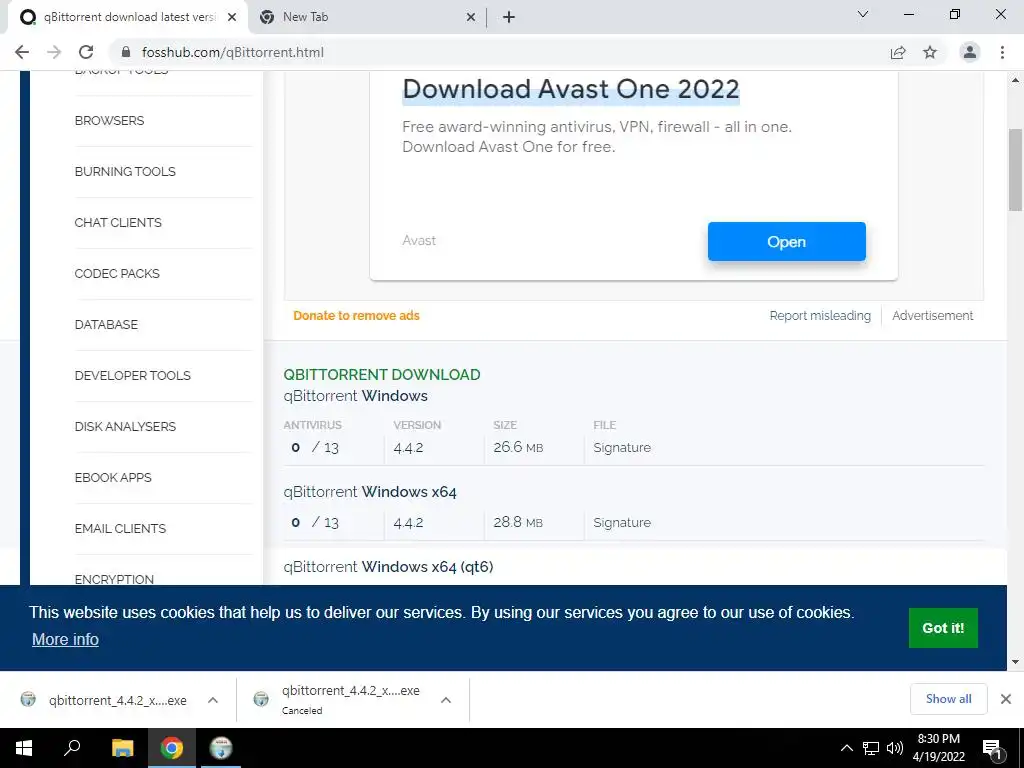The height and width of the screenshot is (768, 1024).
Task: Click the 26.6 MB size value
Action: (x=518, y=447)
